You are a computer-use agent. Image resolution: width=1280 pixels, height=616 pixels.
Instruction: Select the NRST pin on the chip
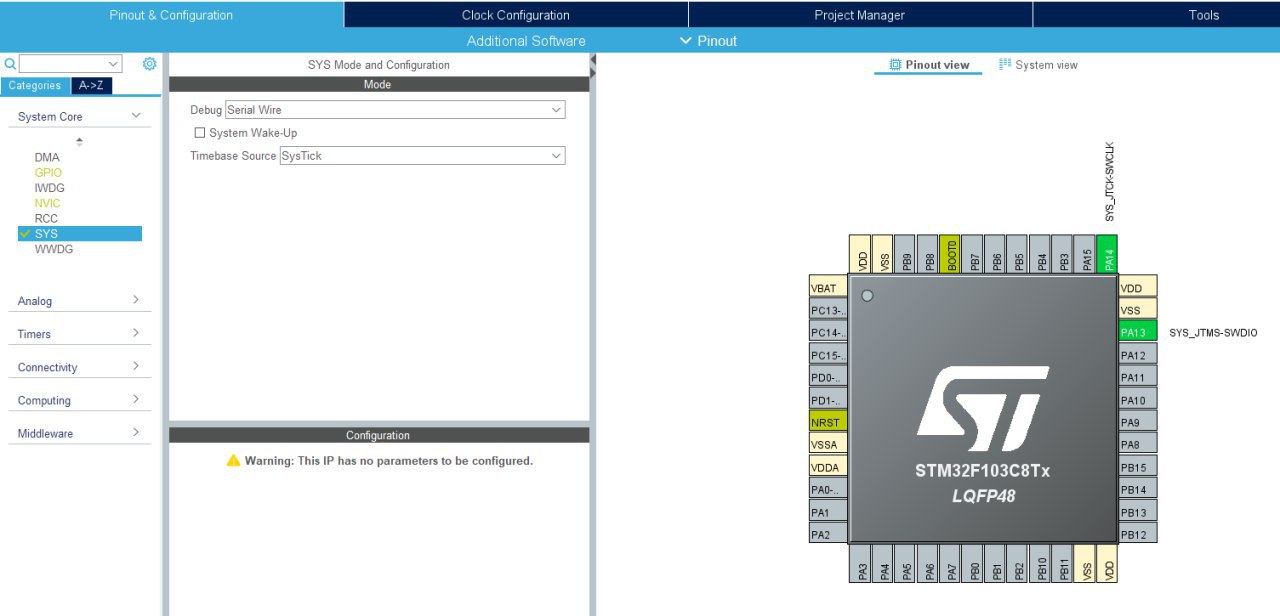click(x=828, y=422)
